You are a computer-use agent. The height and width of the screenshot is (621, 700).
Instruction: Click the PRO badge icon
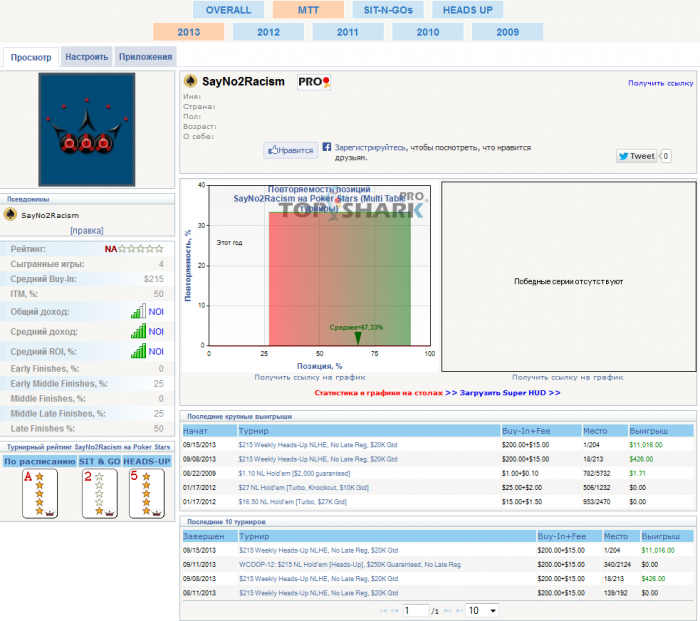pos(314,82)
